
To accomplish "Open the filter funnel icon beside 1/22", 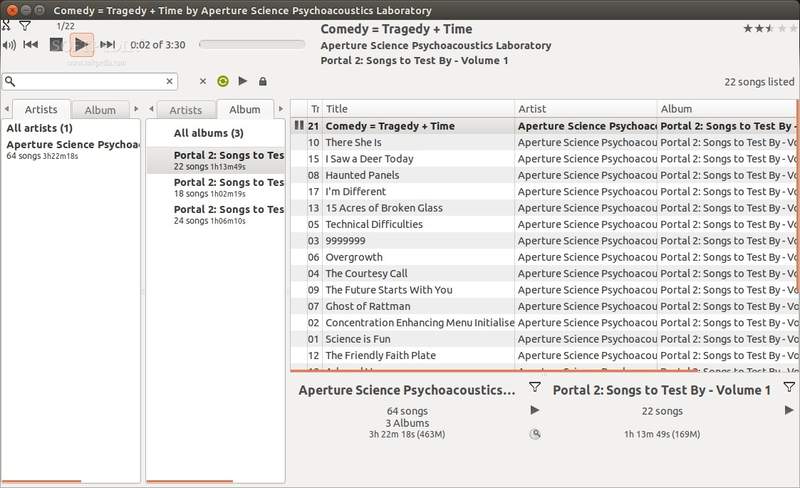I will pyautogui.click(x=24, y=26).
